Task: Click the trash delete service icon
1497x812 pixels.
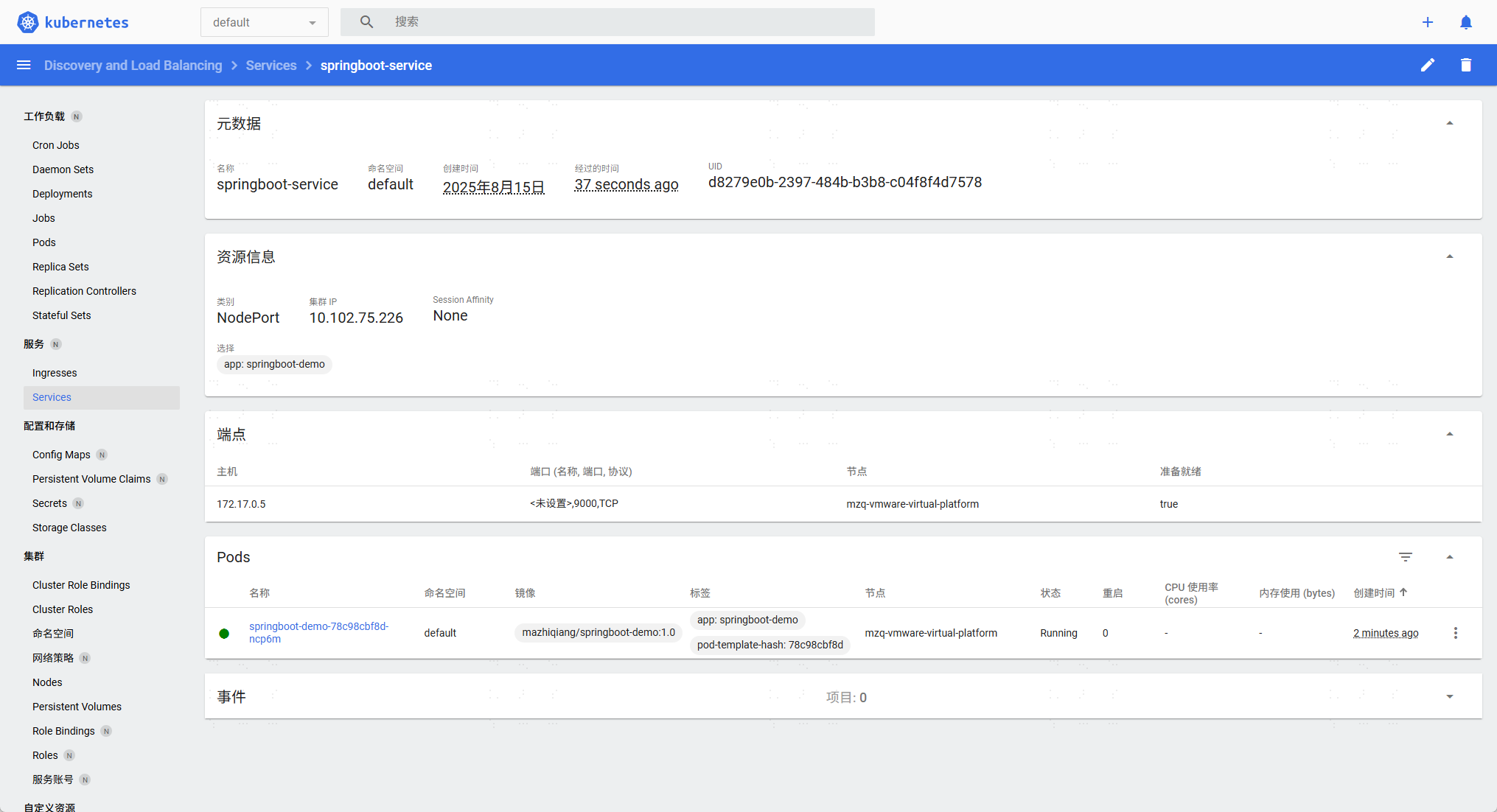Action: click(1466, 65)
